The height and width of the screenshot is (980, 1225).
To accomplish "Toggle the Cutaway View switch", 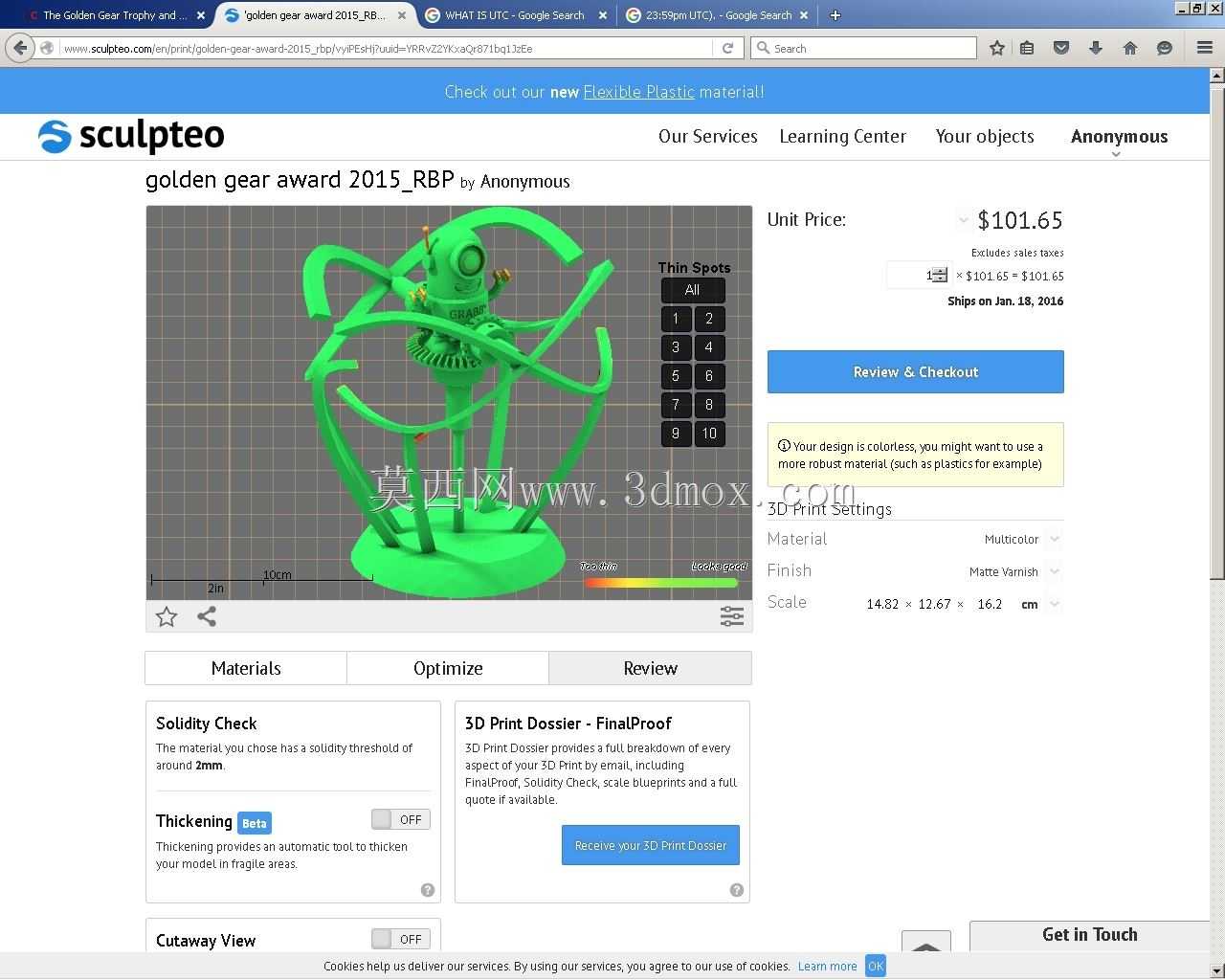I will [x=401, y=939].
